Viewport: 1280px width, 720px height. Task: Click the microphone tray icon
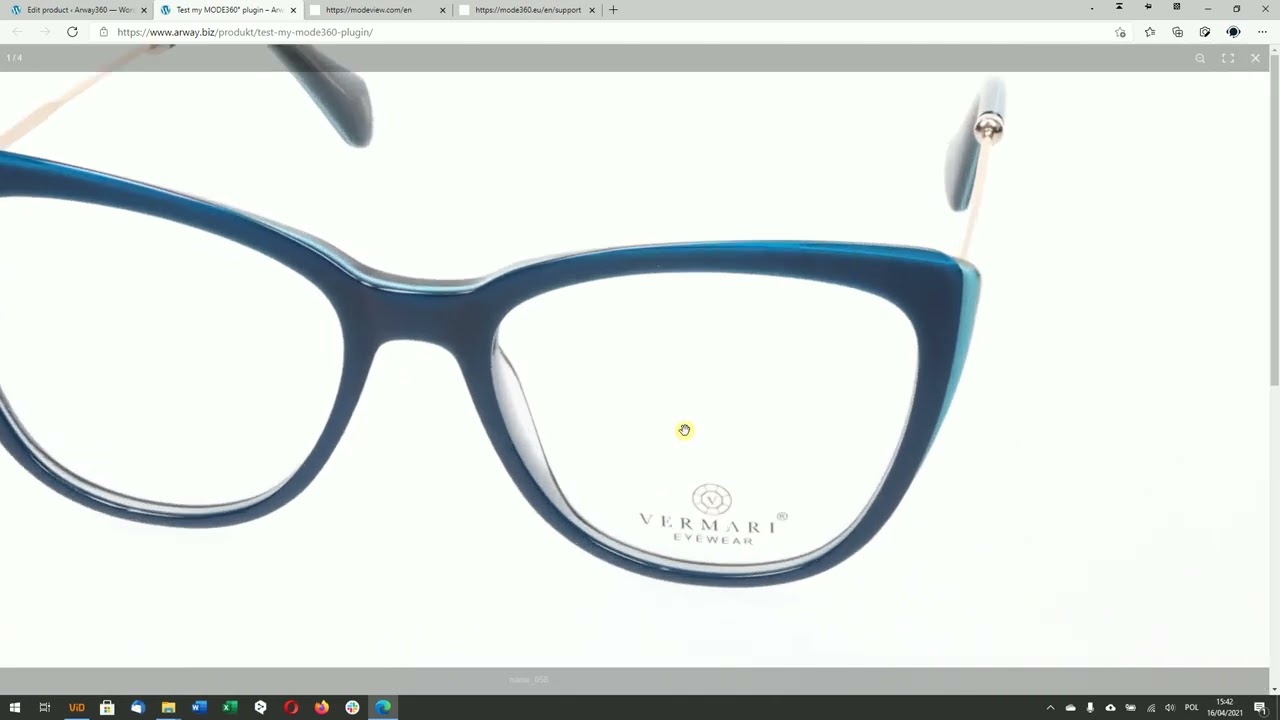click(1090, 708)
